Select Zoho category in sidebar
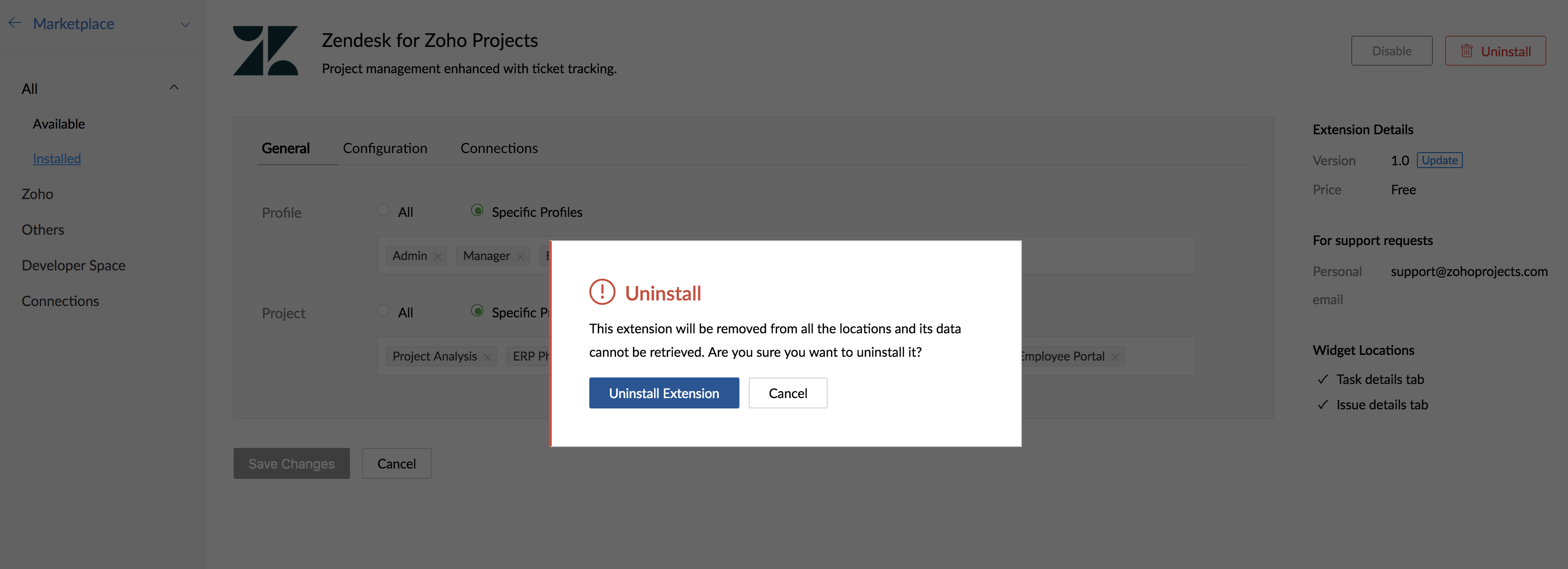This screenshot has width=1568, height=569. (37, 194)
